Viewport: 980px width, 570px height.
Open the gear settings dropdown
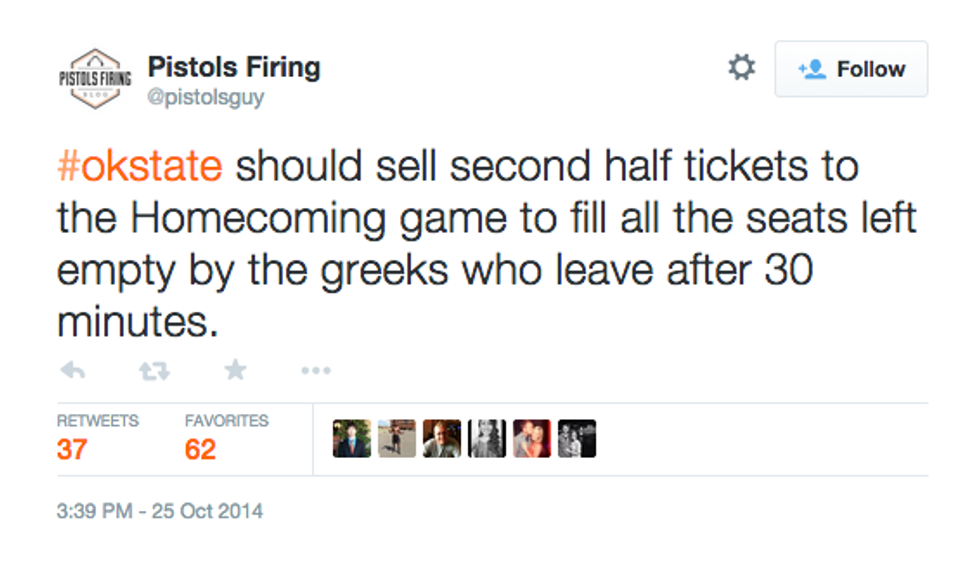coord(741,68)
